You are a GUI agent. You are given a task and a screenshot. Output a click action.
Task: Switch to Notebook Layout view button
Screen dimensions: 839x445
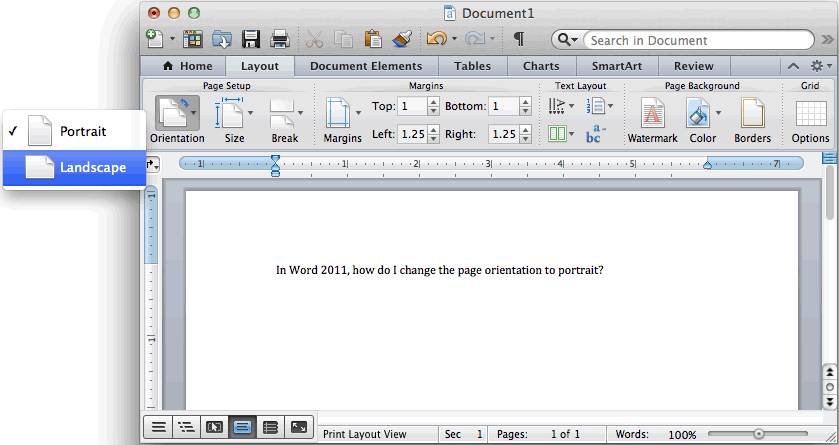271,427
